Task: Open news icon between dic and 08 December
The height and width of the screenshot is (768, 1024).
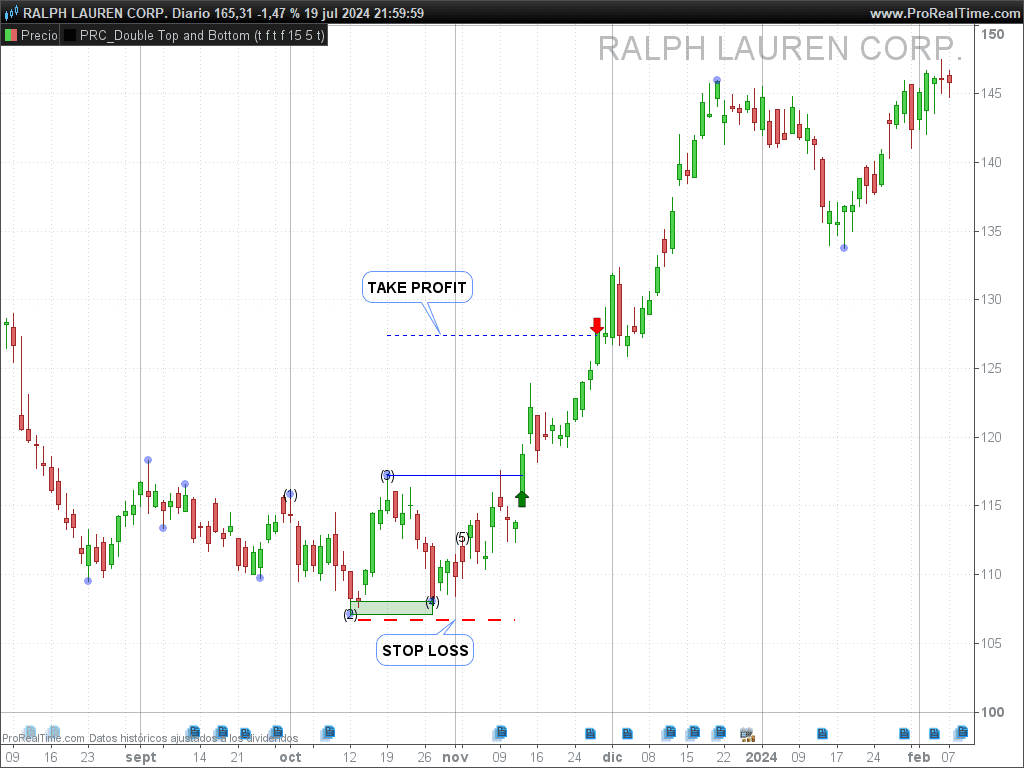Action: [x=627, y=734]
